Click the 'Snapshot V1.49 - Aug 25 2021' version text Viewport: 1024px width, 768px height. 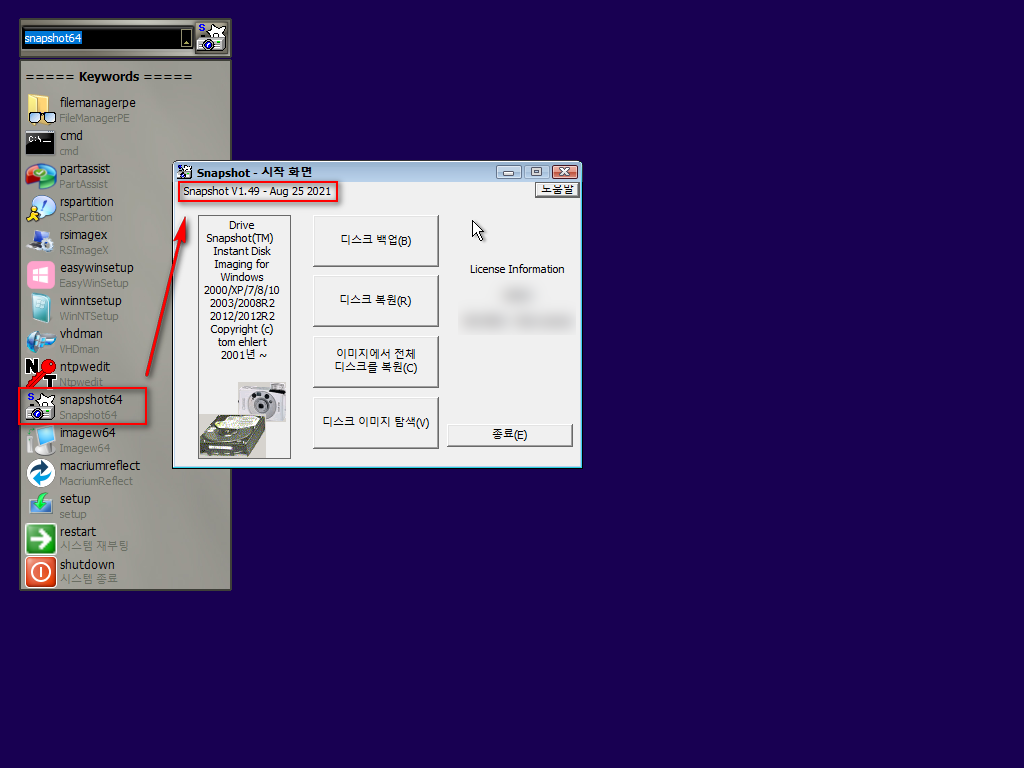pos(257,191)
